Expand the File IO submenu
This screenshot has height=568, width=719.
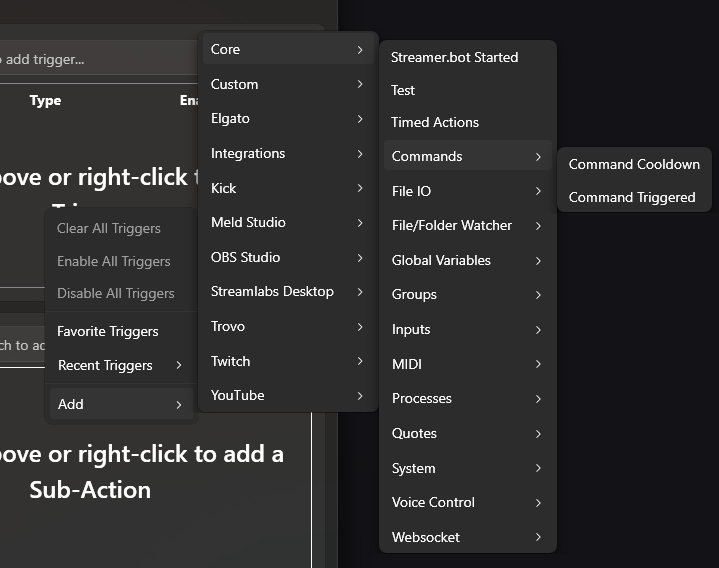tap(466, 191)
